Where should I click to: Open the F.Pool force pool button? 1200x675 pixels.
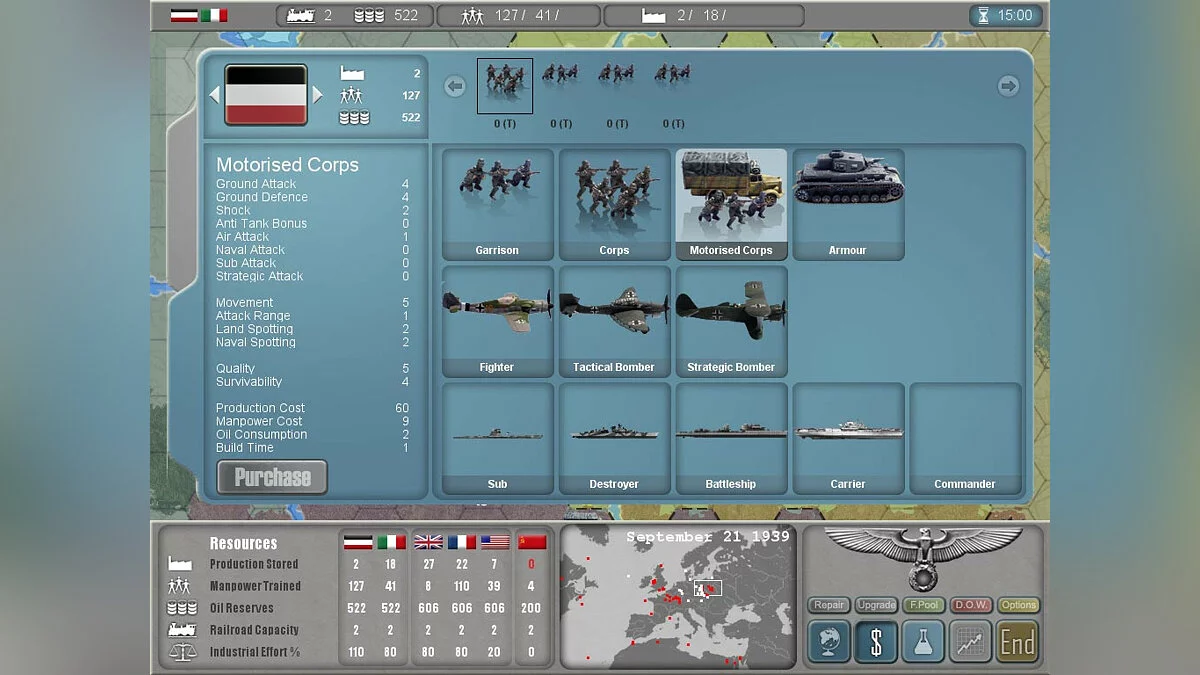(924, 605)
